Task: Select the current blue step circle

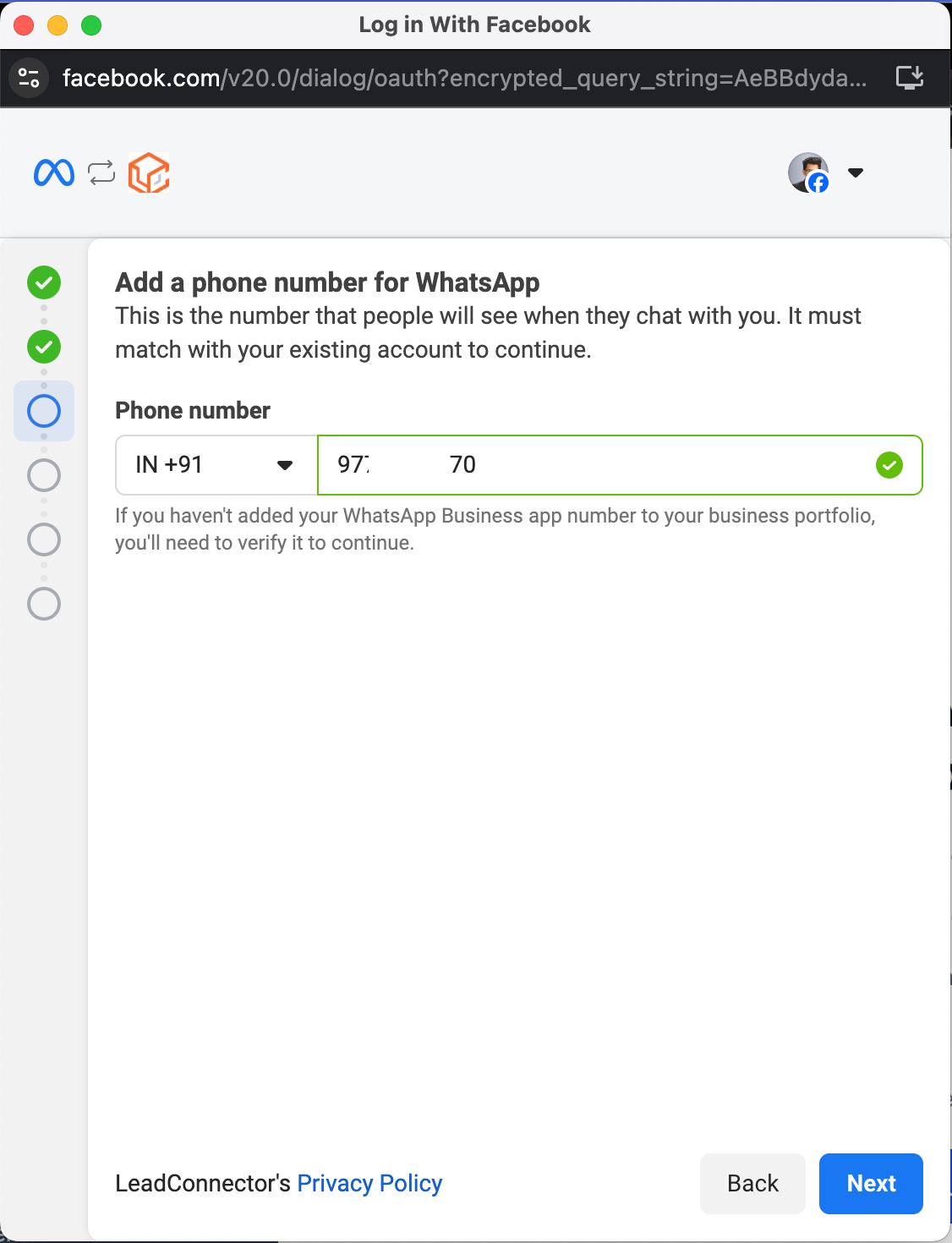Action: (44, 411)
